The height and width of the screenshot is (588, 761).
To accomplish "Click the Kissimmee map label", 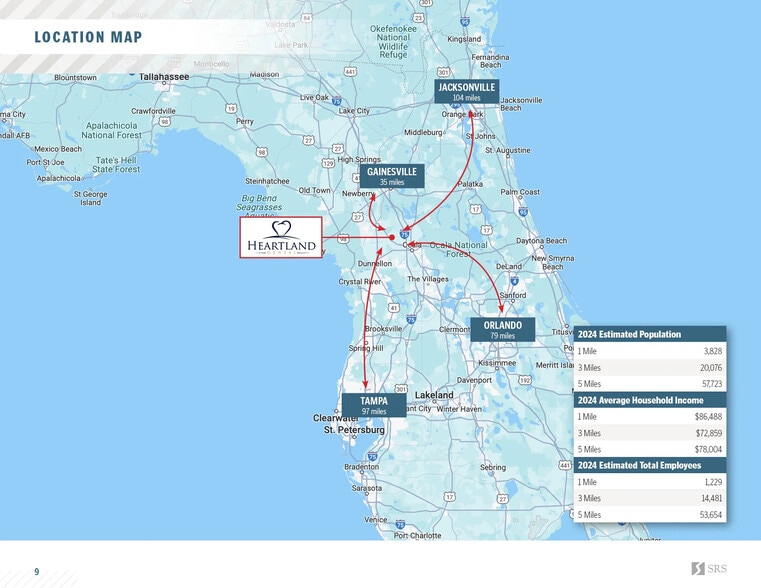I will pos(497,363).
